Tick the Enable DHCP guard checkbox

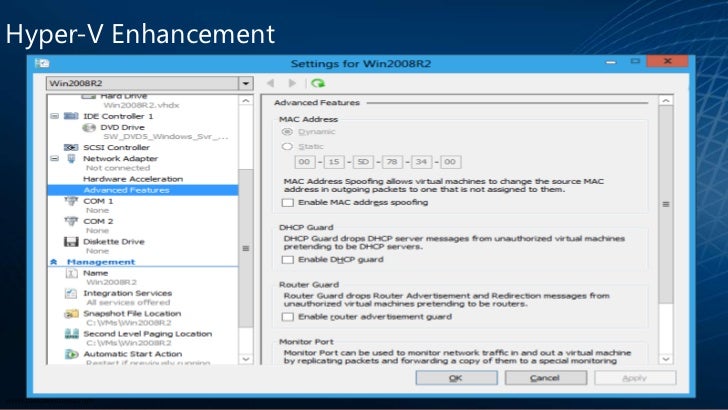click(288, 260)
